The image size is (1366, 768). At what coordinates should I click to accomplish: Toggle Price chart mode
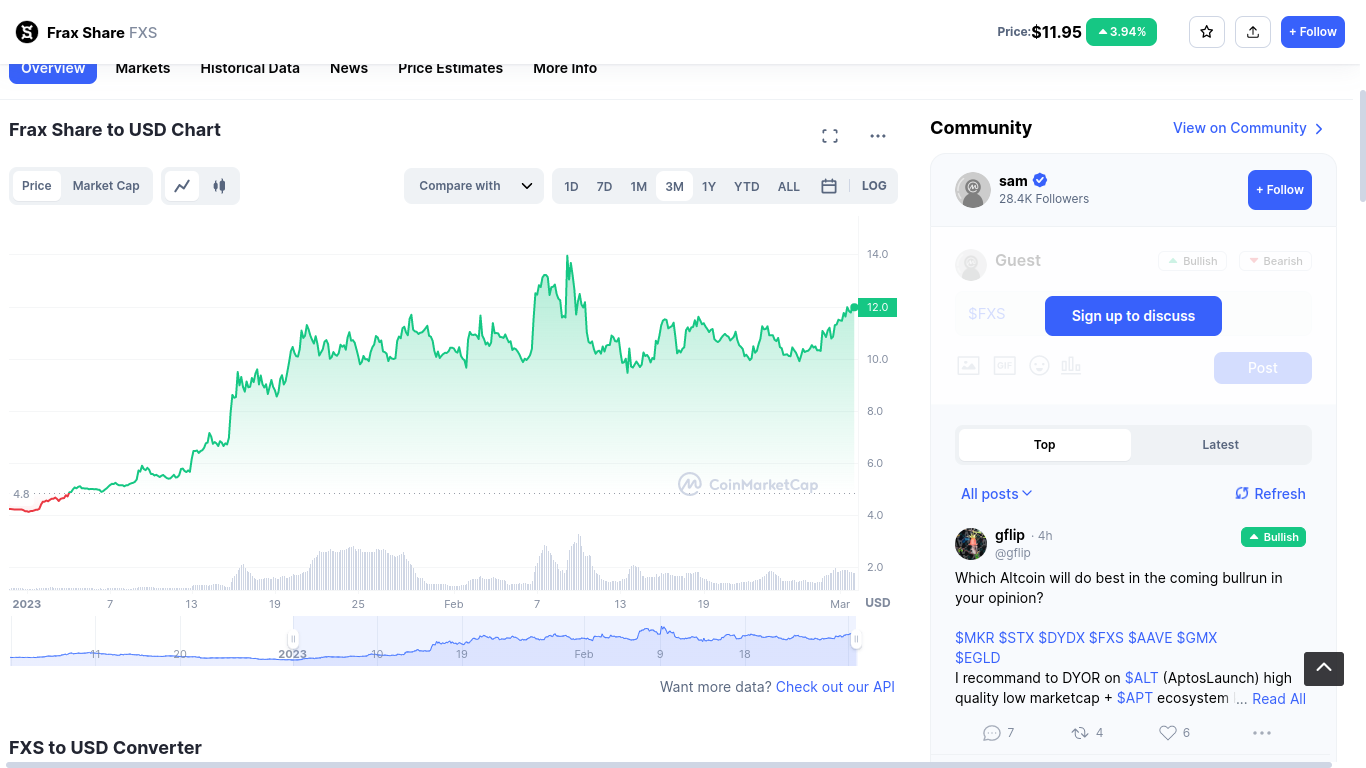pos(37,186)
